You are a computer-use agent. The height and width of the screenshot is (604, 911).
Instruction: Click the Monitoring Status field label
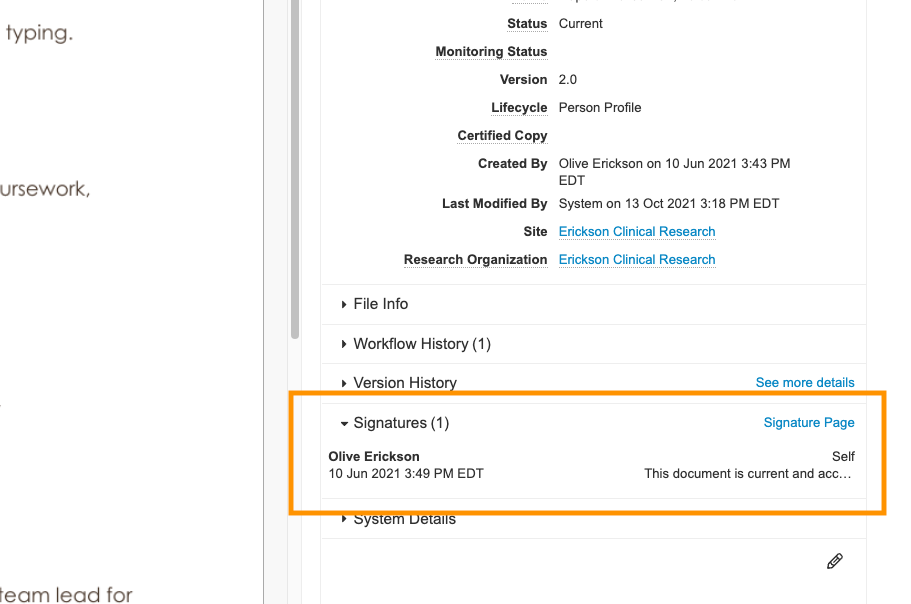tap(491, 52)
